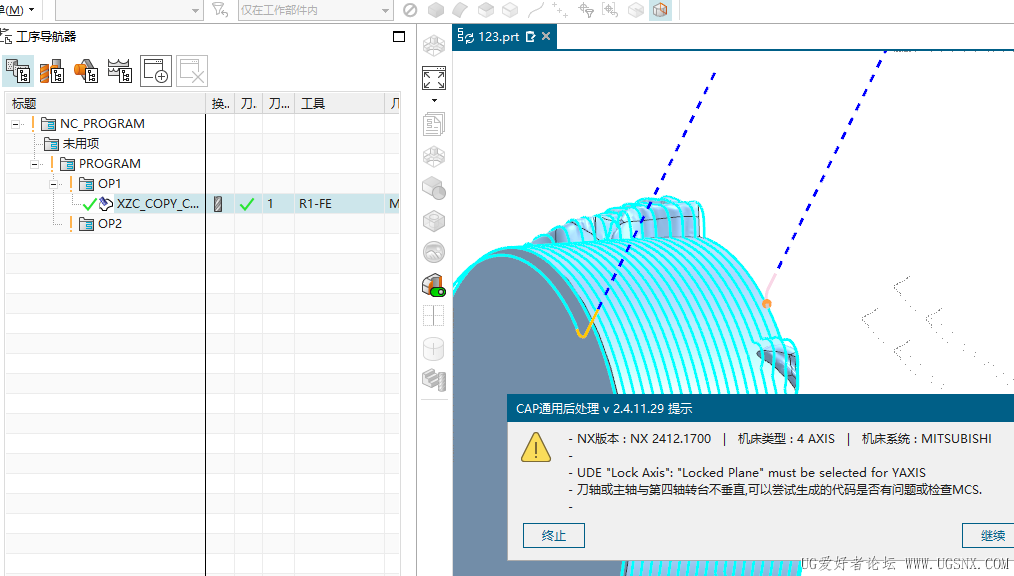
Task: Switch to Program Order view icon
Action: tap(18, 71)
